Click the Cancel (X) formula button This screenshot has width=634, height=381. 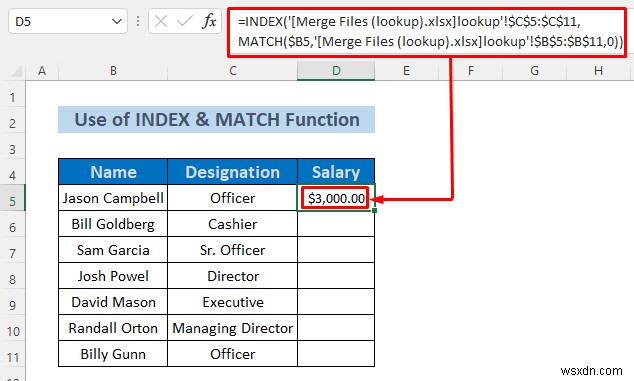161,21
